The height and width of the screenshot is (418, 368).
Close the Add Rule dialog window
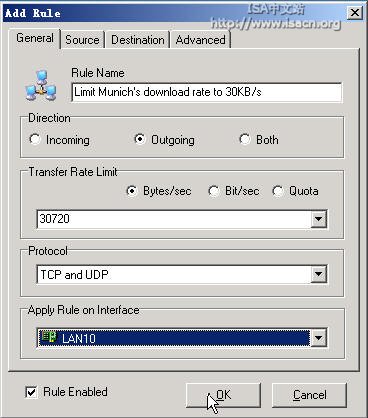click(x=355, y=13)
